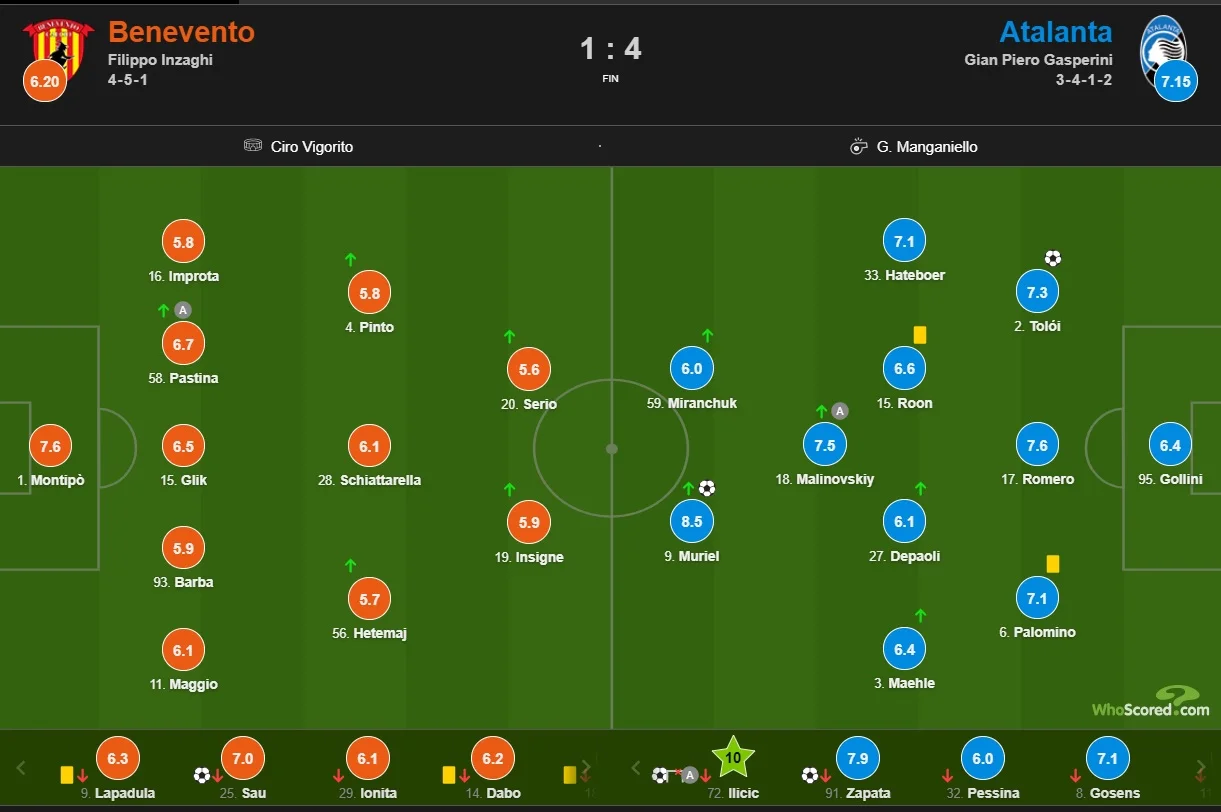This screenshot has width=1221, height=812.
Task: Click Ilicic's green star rating badge
Action: click(x=733, y=757)
